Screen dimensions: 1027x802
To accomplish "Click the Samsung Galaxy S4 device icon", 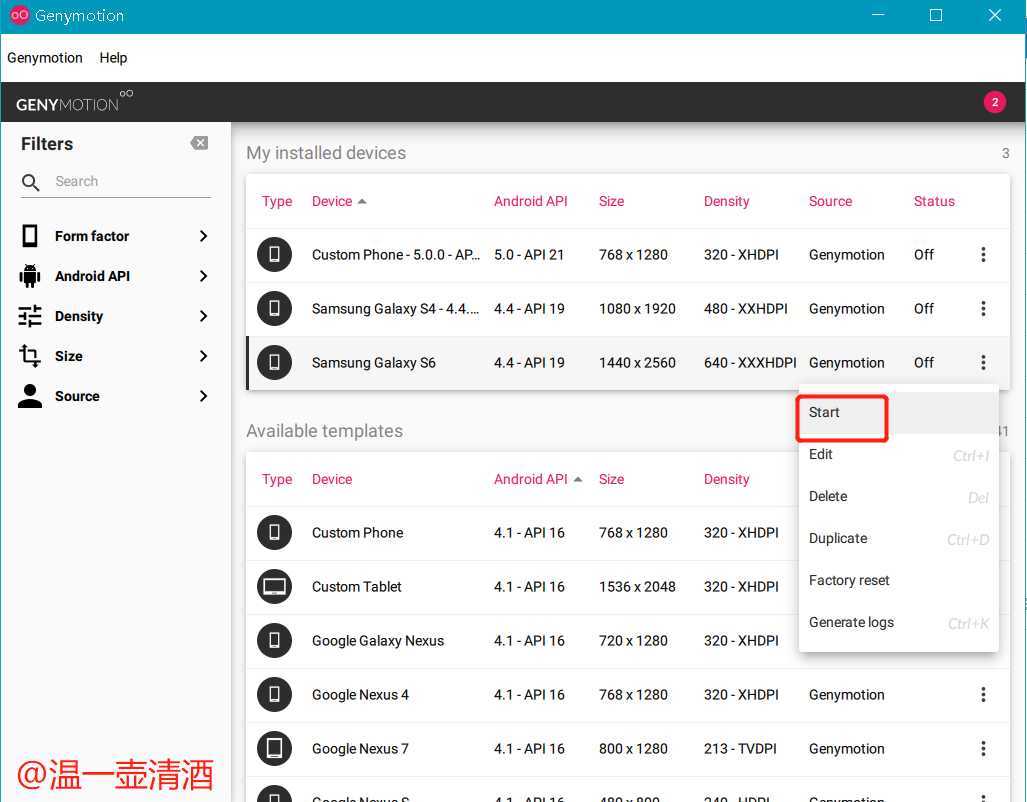I will click(274, 309).
